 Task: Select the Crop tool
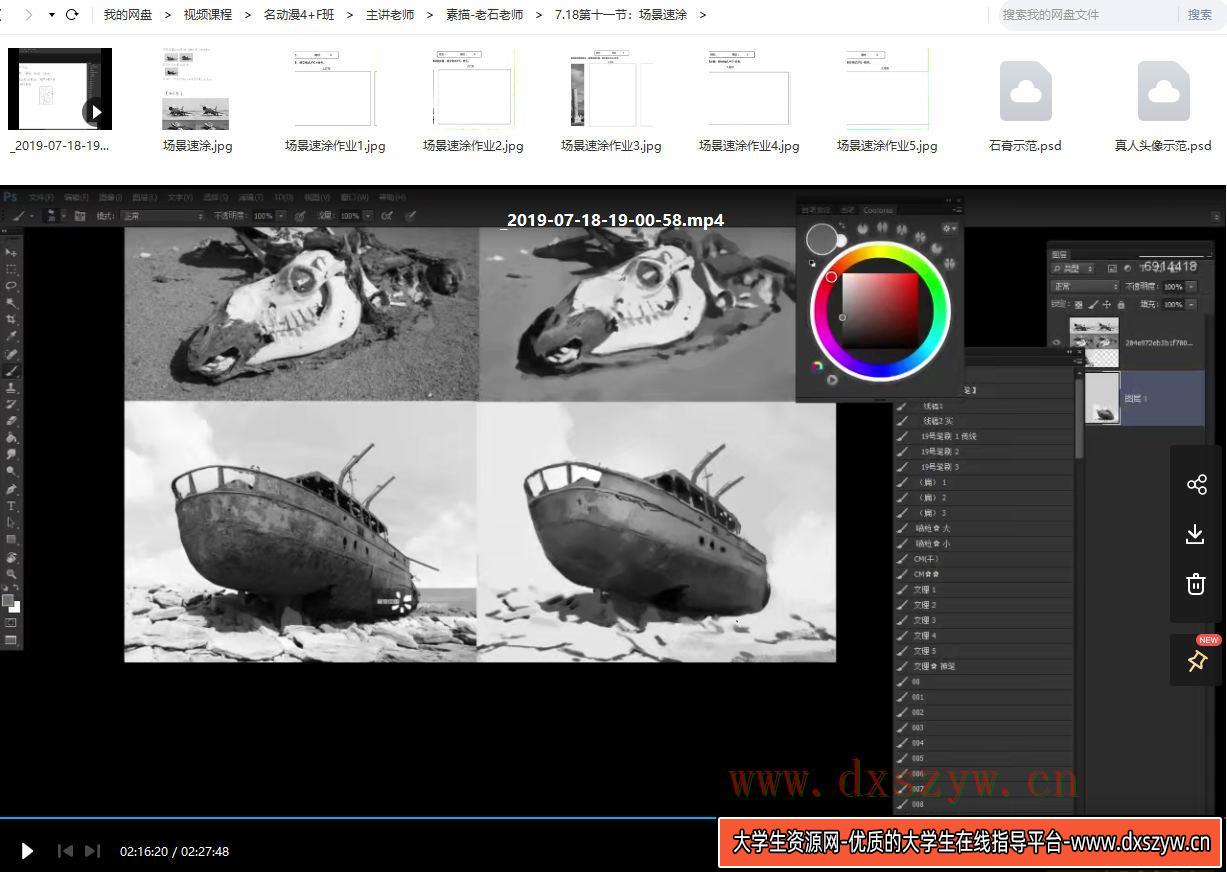click(x=11, y=320)
